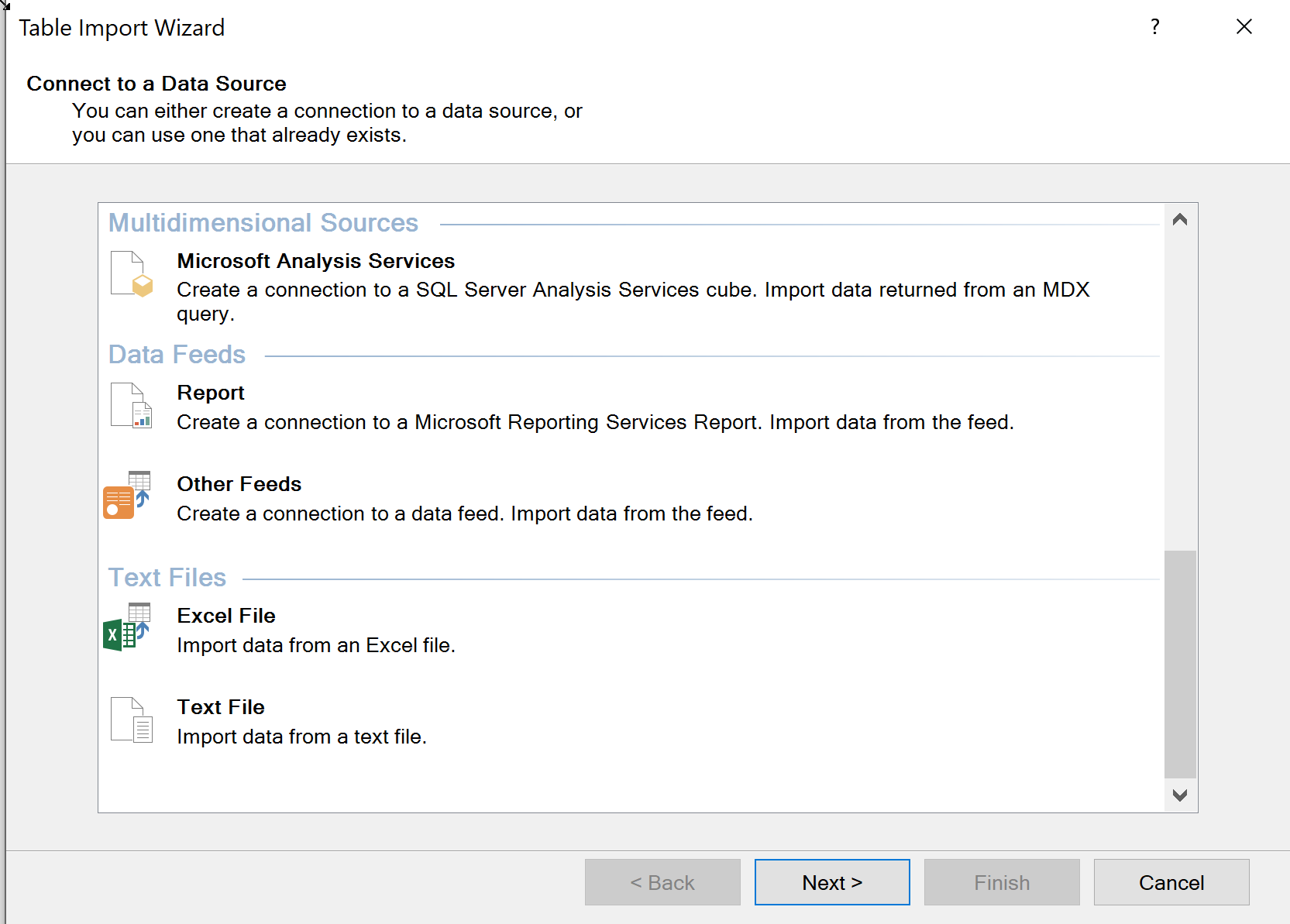
Task: Click the Cancel button
Action: [1171, 882]
